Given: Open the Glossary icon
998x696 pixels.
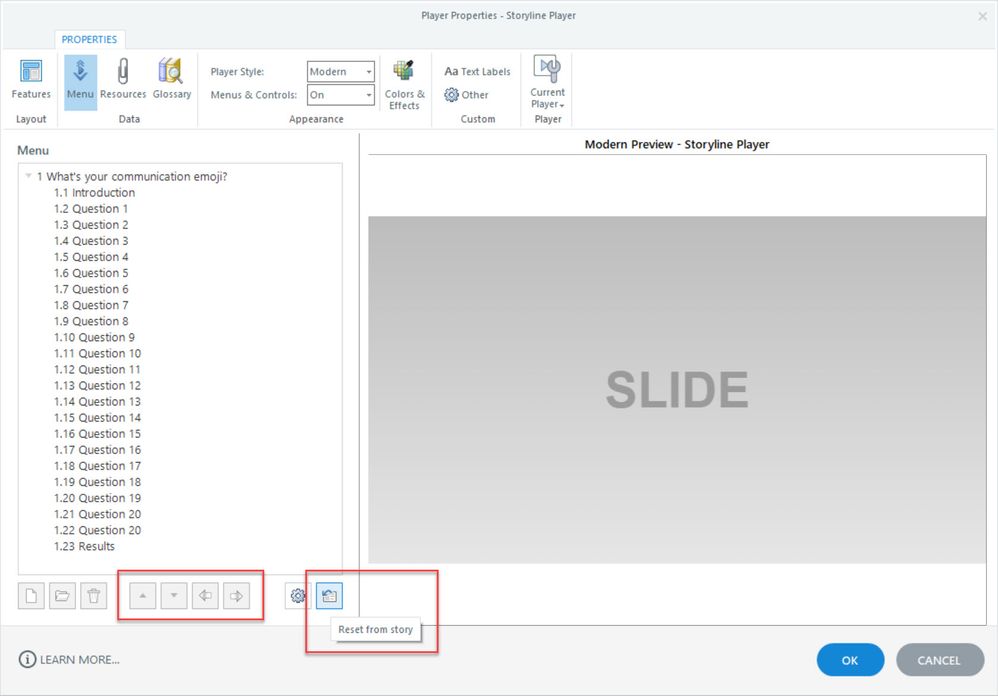Looking at the screenshot, I should (172, 81).
